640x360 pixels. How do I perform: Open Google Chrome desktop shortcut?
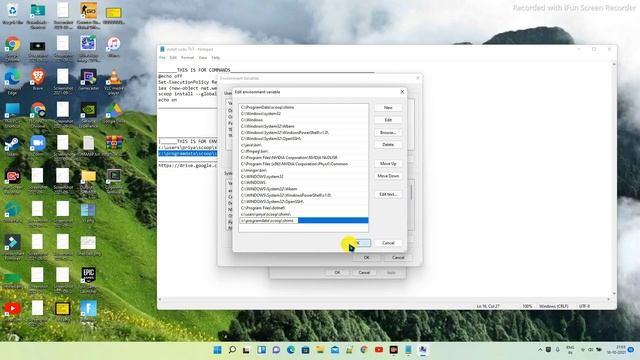point(12,47)
